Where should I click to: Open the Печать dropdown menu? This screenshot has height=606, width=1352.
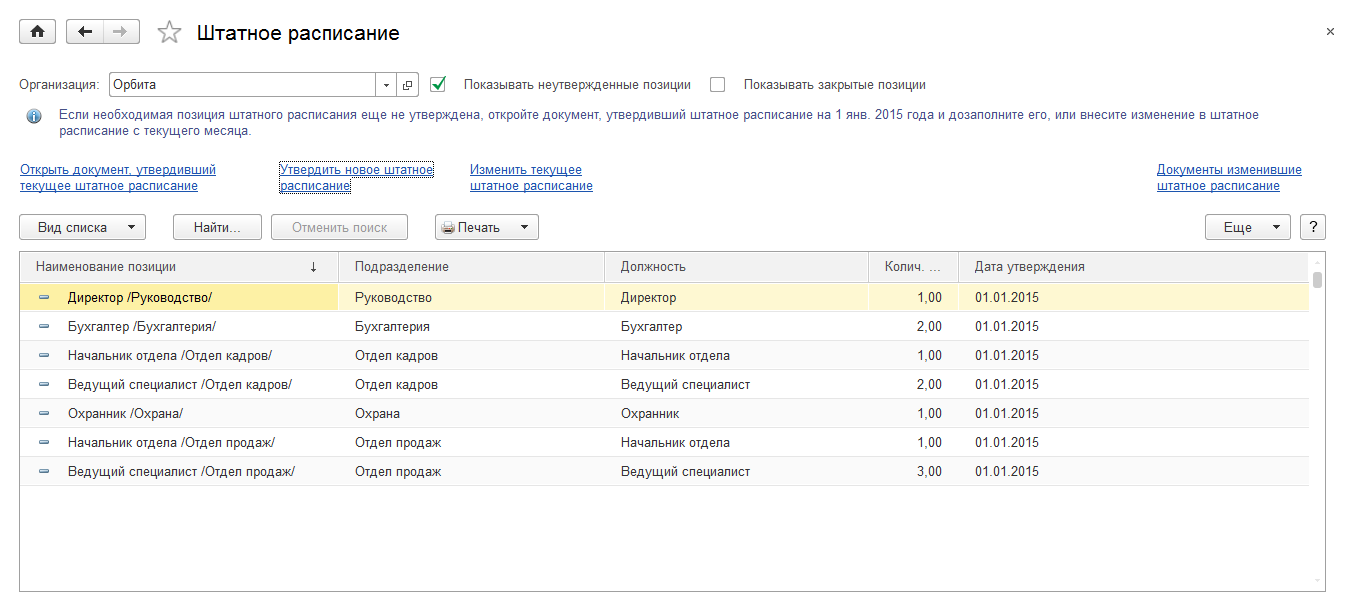(x=486, y=227)
